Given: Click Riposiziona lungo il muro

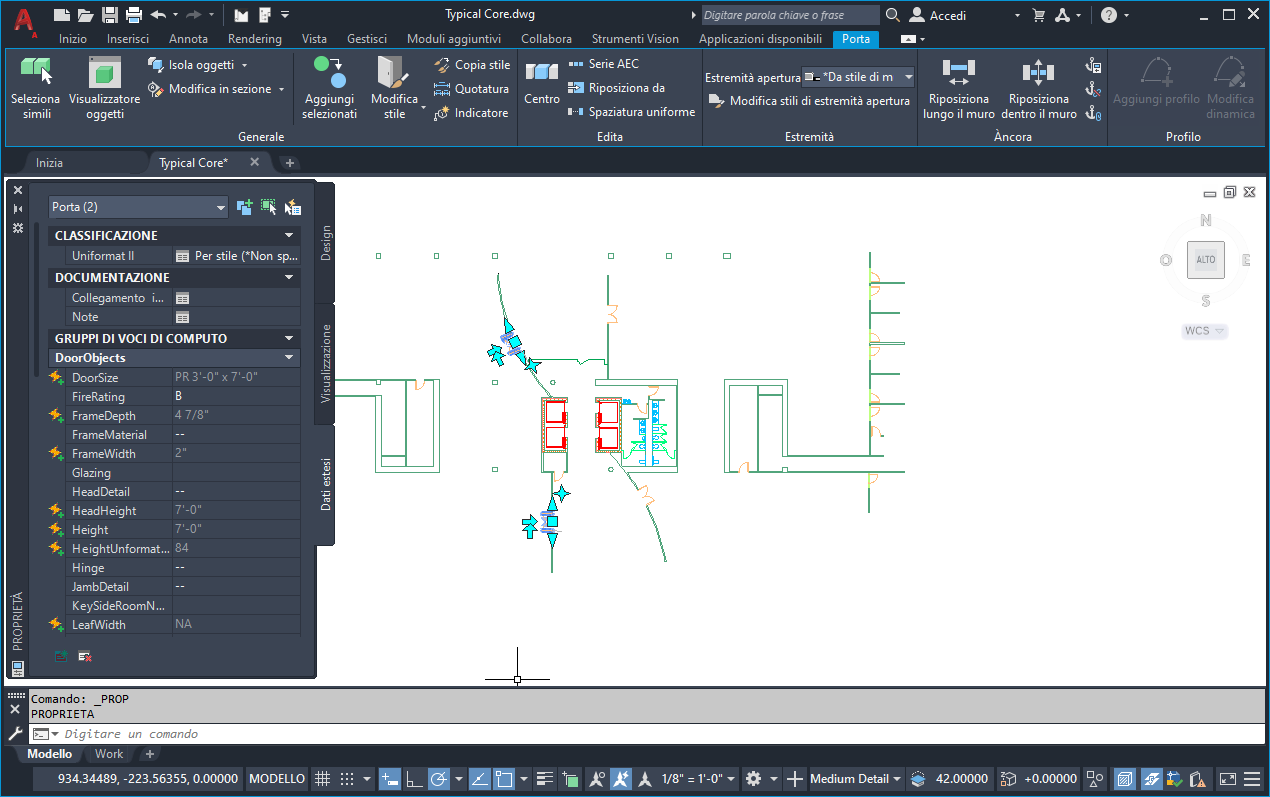Looking at the screenshot, I should (x=958, y=88).
